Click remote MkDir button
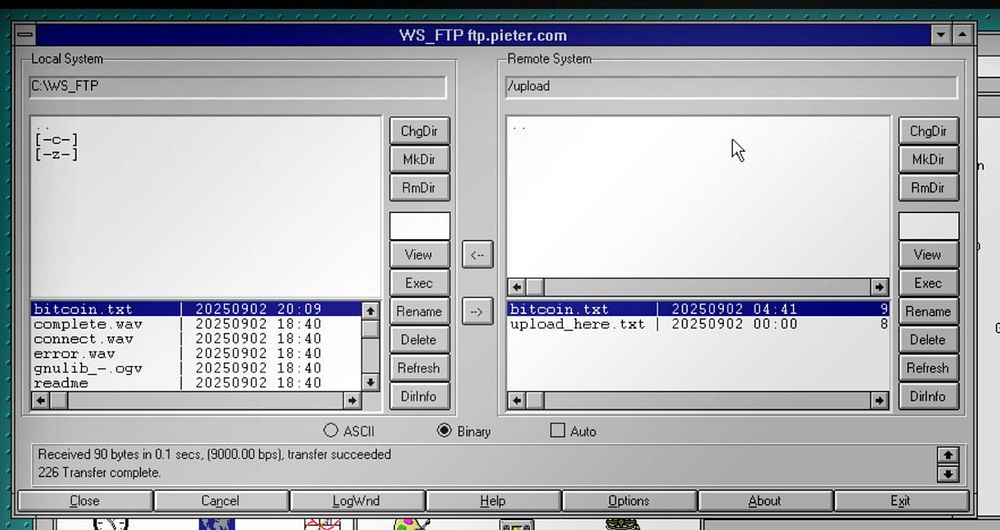Image resolution: width=1000 pixels, height=530 pixels. pyautogui.click(x=928, y=159)
